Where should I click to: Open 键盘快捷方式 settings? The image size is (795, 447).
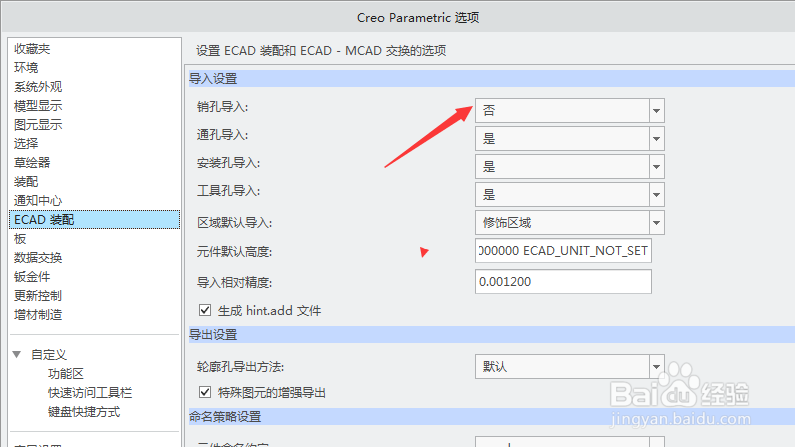84,412
